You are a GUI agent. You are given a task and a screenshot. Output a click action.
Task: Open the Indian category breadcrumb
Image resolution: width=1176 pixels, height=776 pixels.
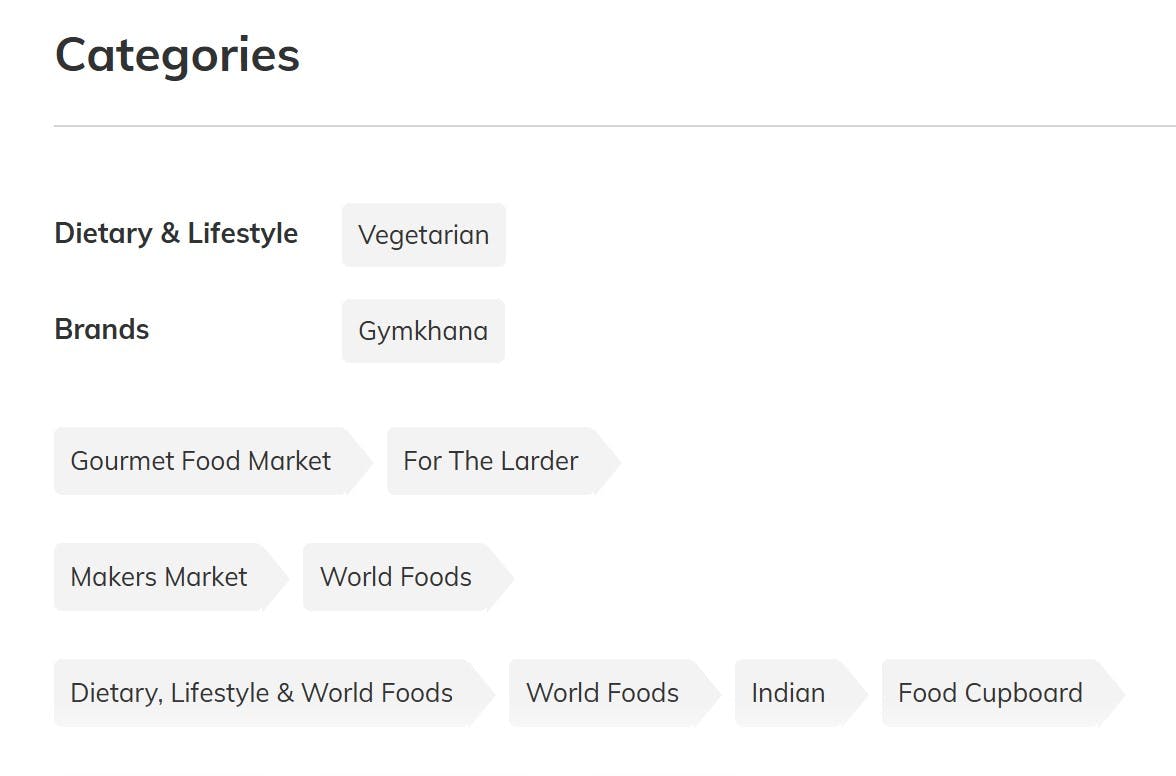(x=787, y=693)
